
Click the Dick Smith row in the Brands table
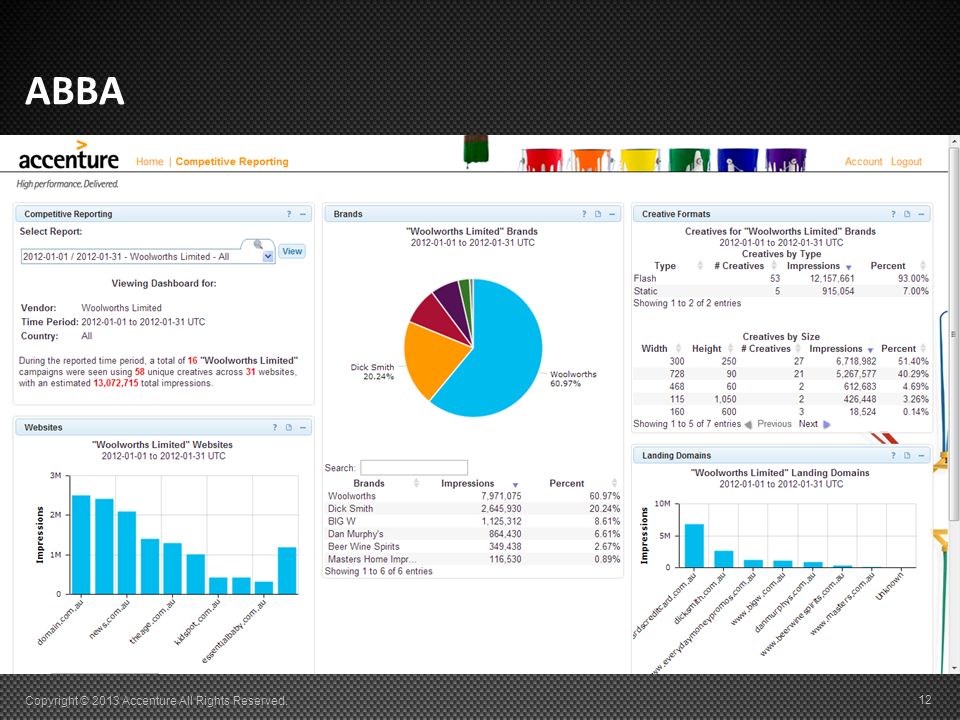[x=473, y=509]
